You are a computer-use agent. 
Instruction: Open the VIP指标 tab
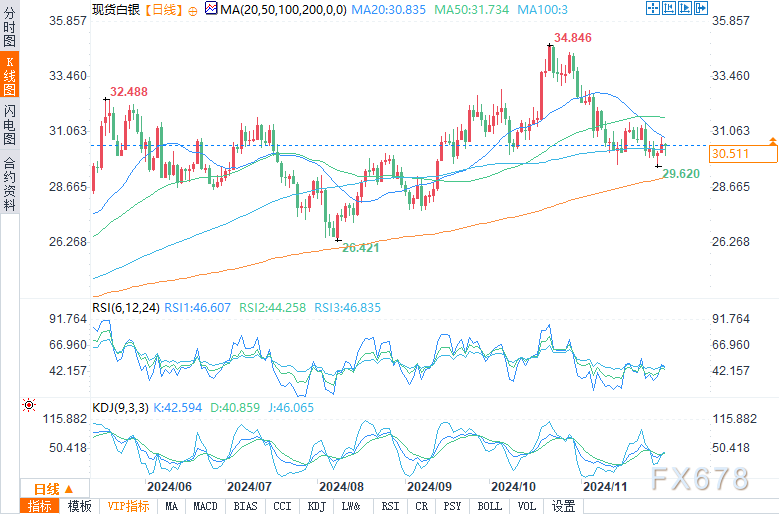(129, 507)
